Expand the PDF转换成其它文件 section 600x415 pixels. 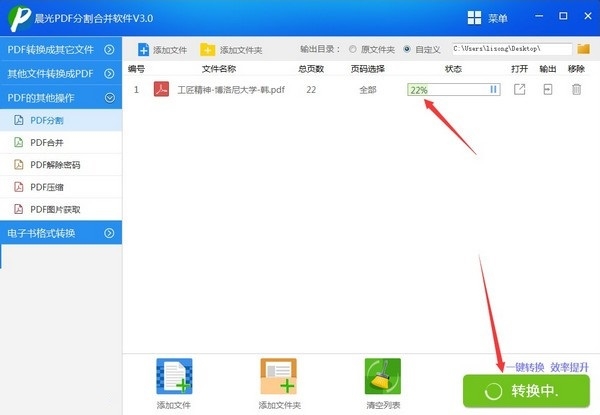click(61, 49)
